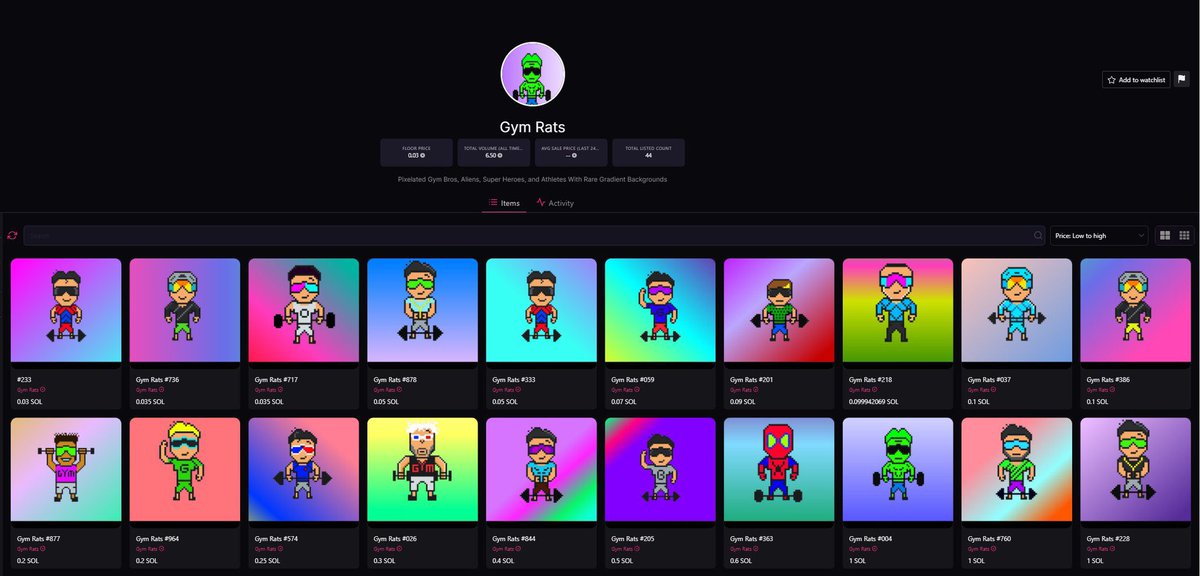Open the Price: Low to high dropdown
Screen dimensions: 1200x576
pos(1100,236)
